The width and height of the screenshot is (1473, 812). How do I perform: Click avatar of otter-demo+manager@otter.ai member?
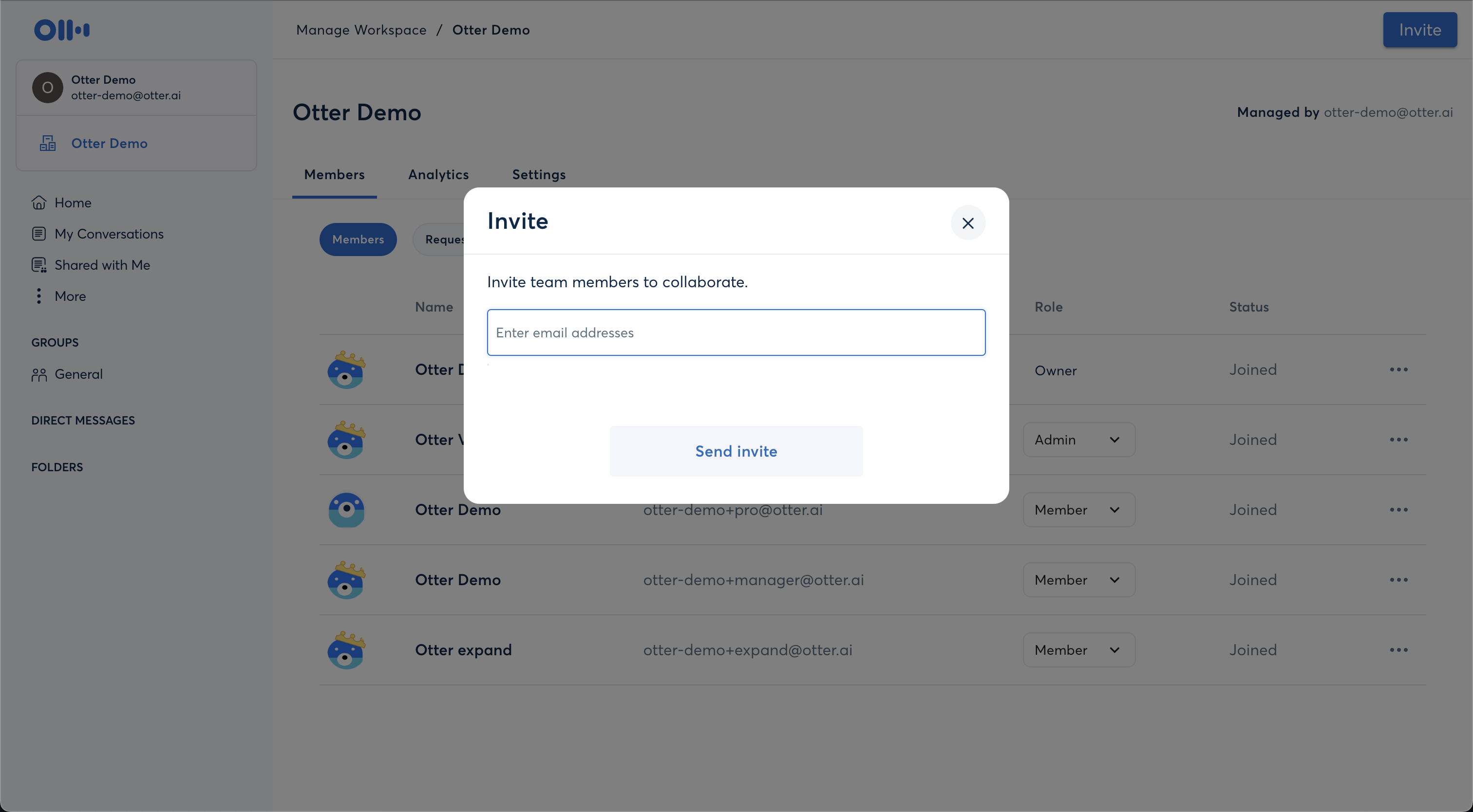346,580
